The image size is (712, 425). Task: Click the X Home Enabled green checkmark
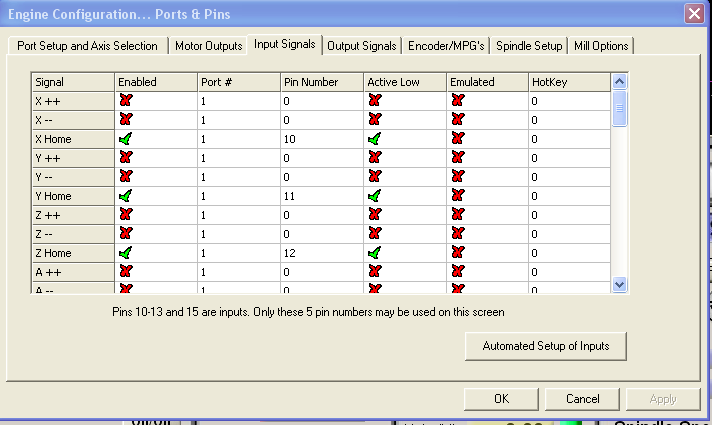click(125, 139)
